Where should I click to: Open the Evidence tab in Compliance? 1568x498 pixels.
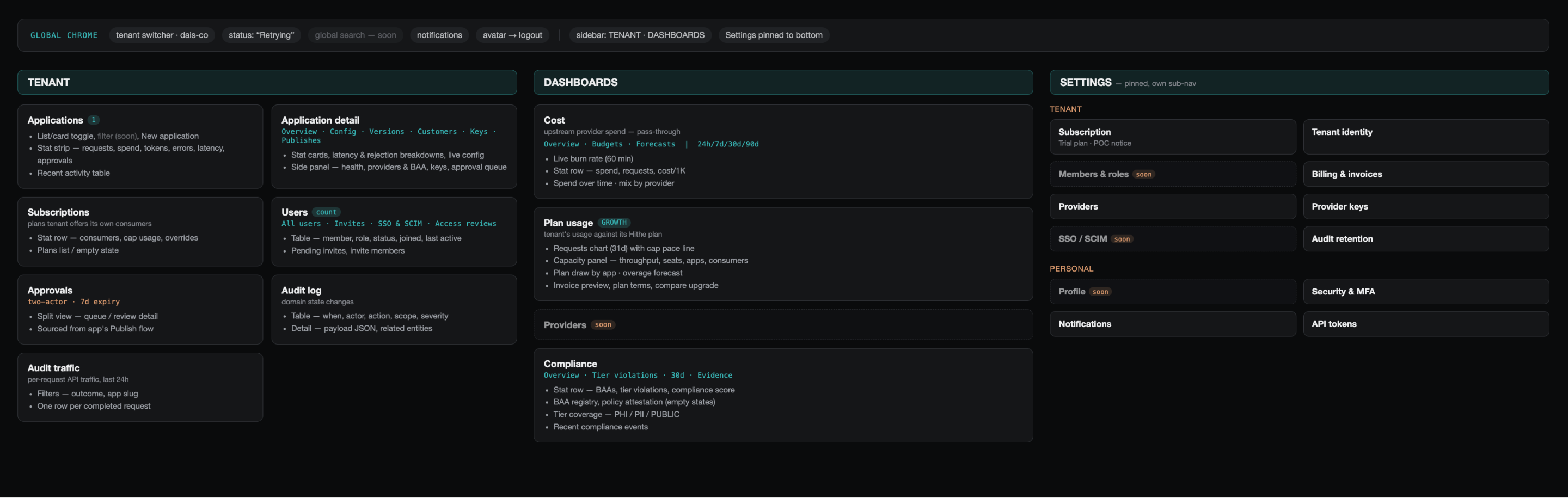pyautogui.click(x=715, y=376)
